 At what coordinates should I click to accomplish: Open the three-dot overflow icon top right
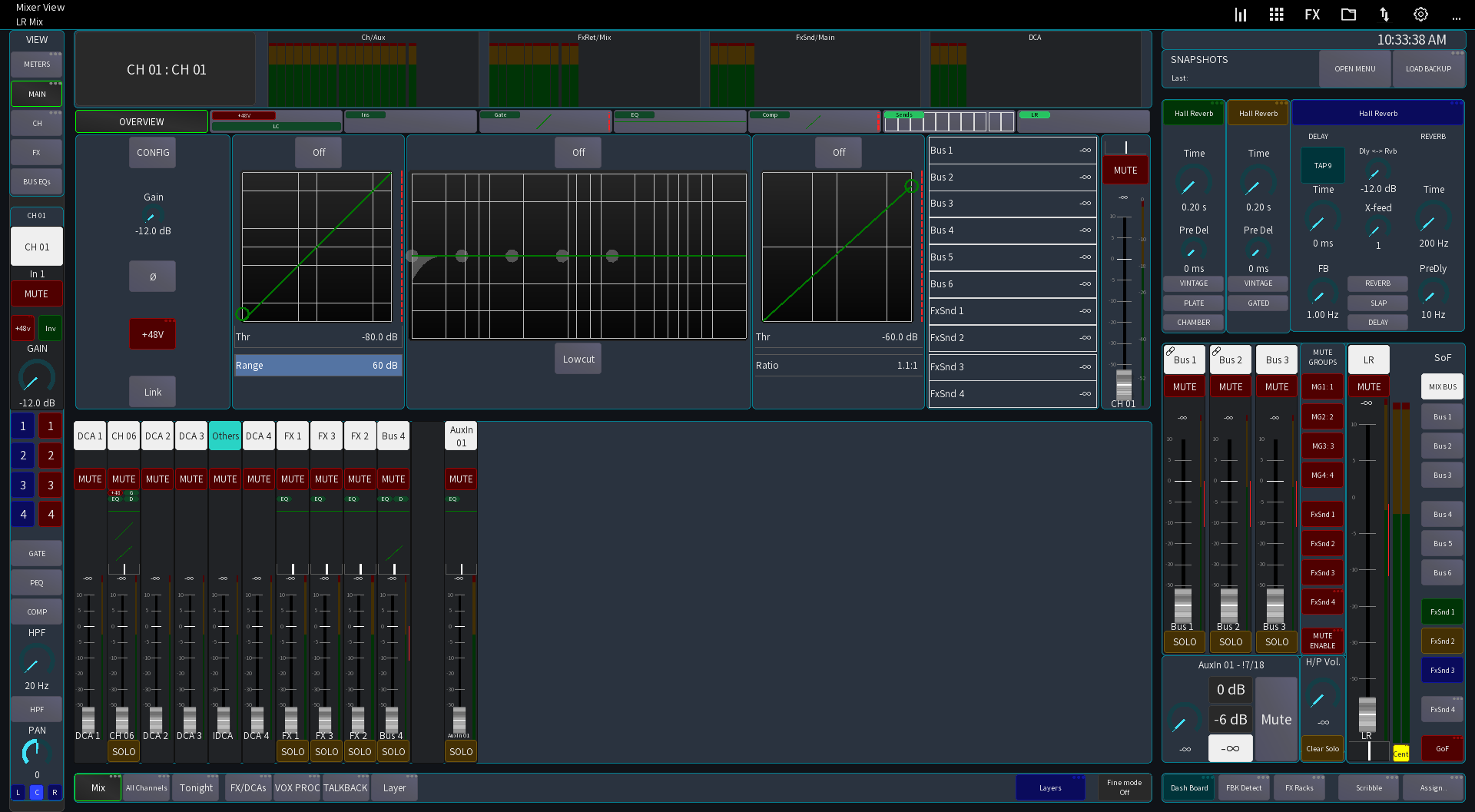[x=1457, y=18]
